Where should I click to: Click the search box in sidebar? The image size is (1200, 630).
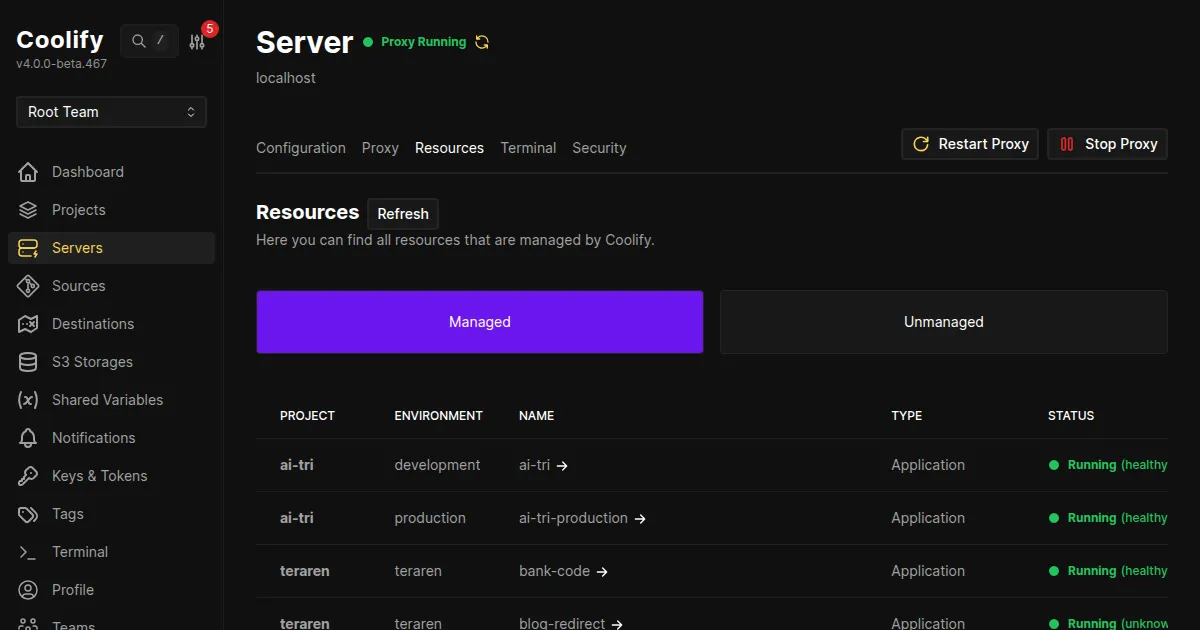pos(149,41)
